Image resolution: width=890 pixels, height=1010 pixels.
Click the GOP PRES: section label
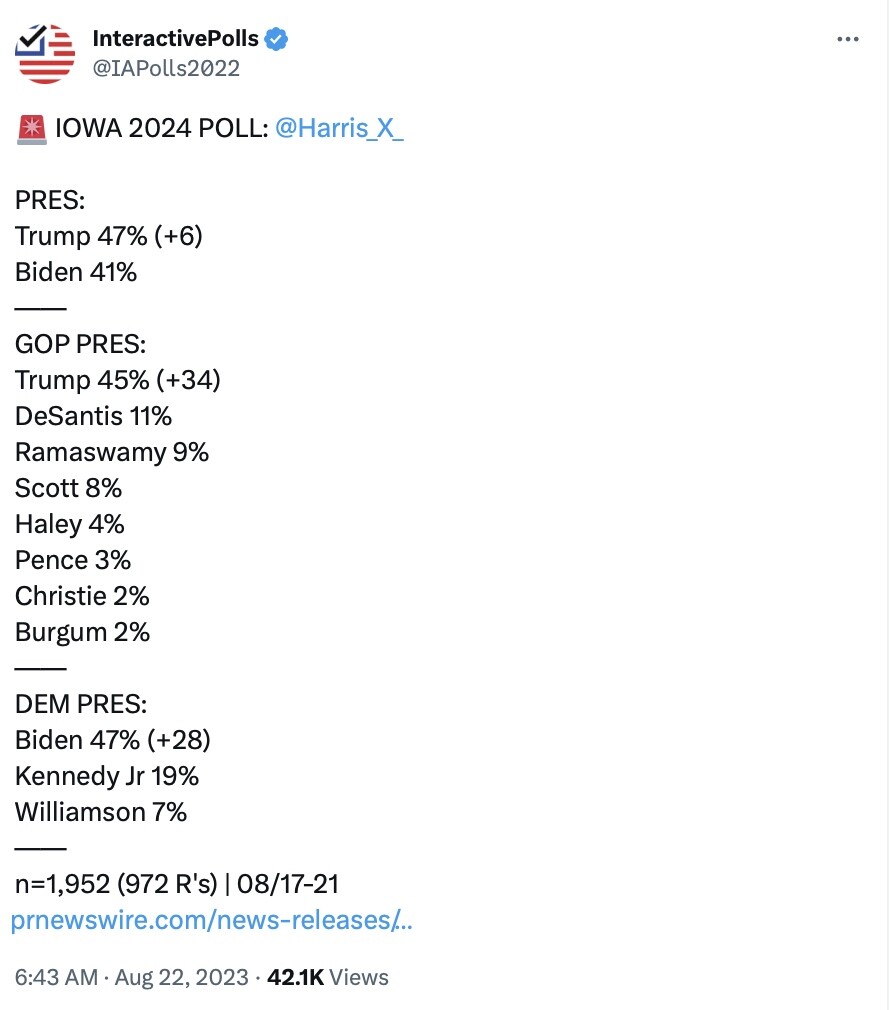click(80, 344)
